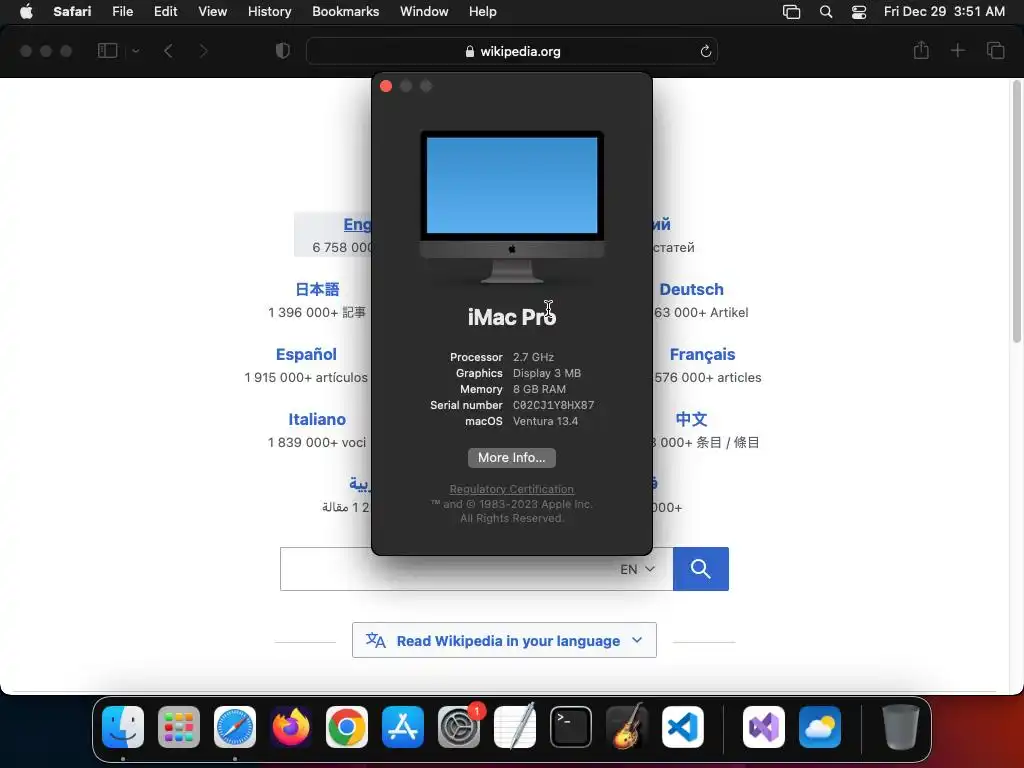Click the Ventura 13.4 macOS version
The width and height of the screenshot is (1024, 768).
(545, 421)
